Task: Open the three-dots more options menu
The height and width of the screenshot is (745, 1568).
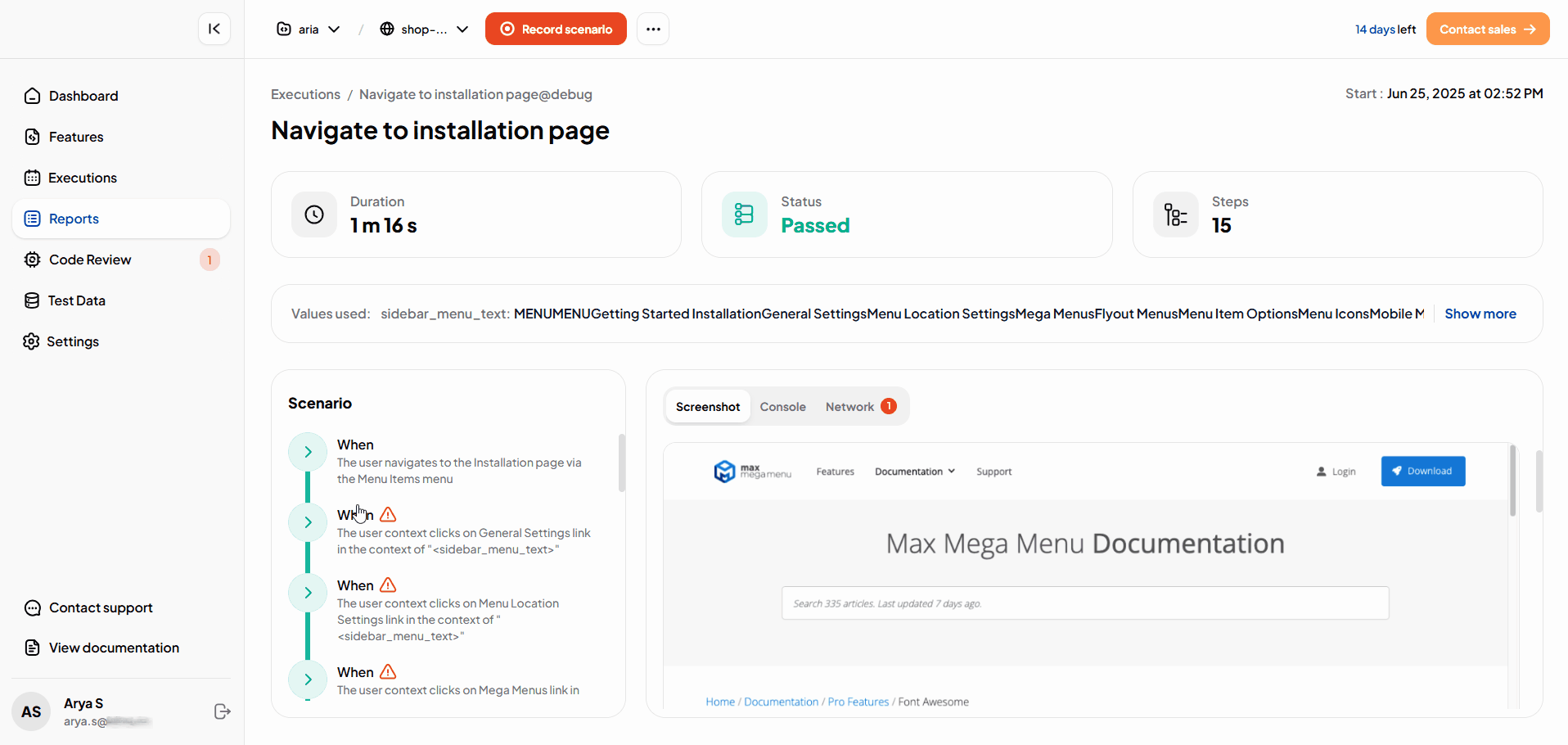Action: click(x=652, y=29)
